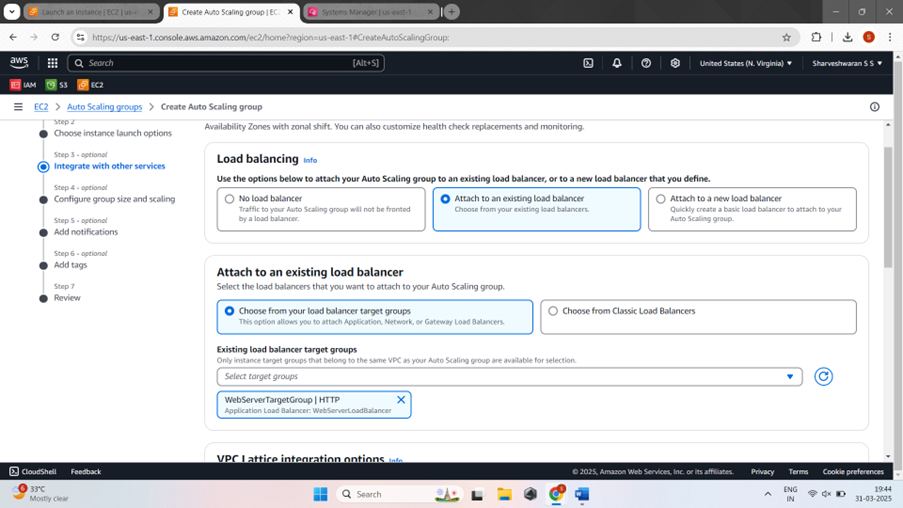Screen dimensions: 903x508
Task: Open CloudShell from footer
Action: (33, 471)
